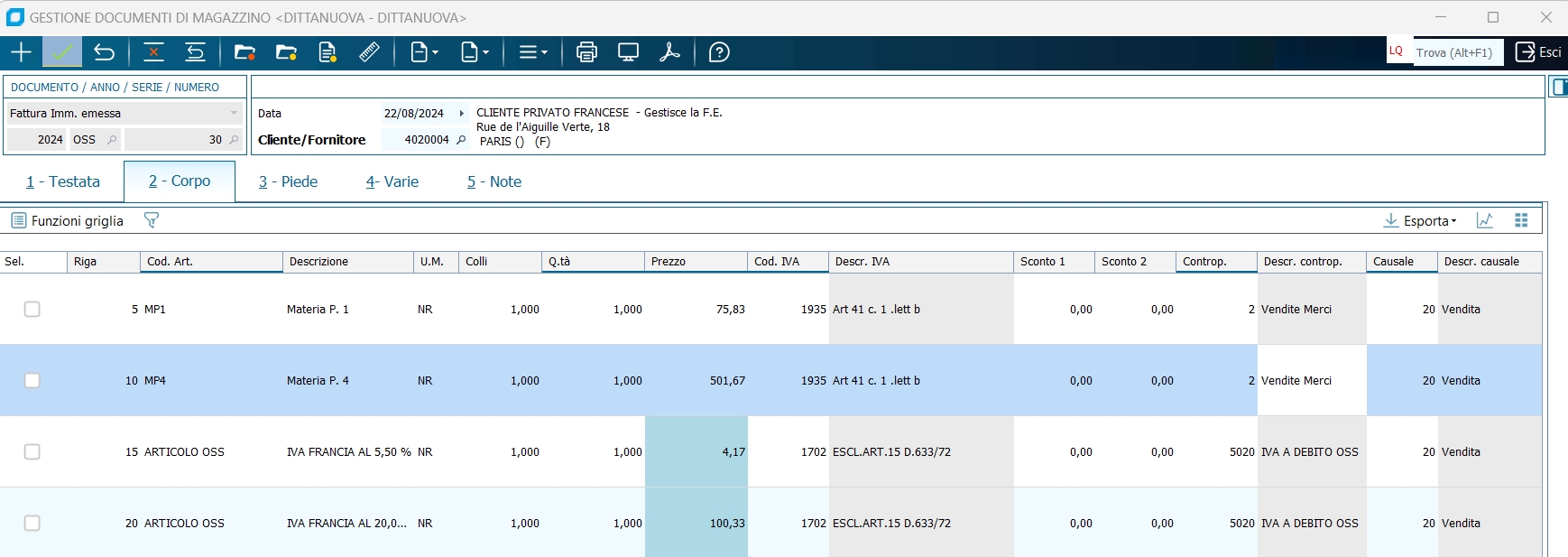
Task: Click the printer icon
Action: pyautogui.click(x=586, y=52)
